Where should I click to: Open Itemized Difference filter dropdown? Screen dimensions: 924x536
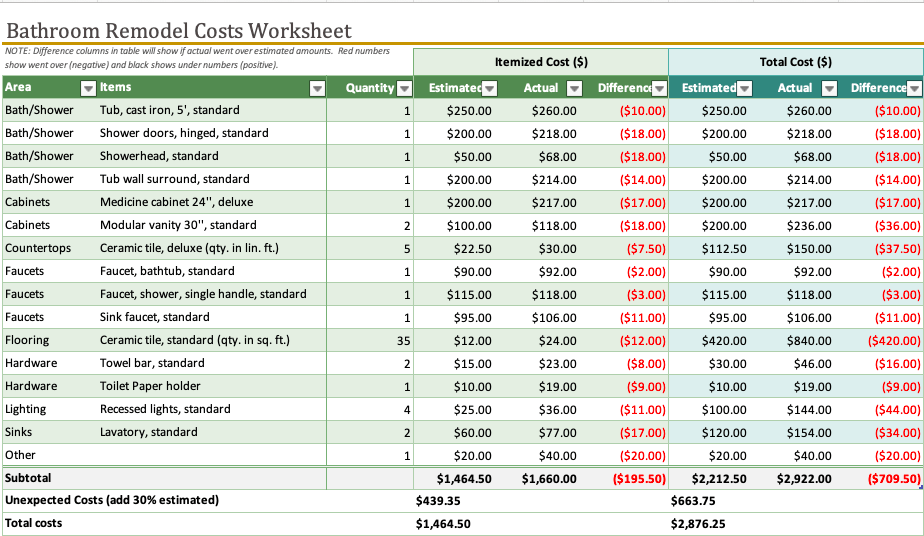(x=659, y=88)
